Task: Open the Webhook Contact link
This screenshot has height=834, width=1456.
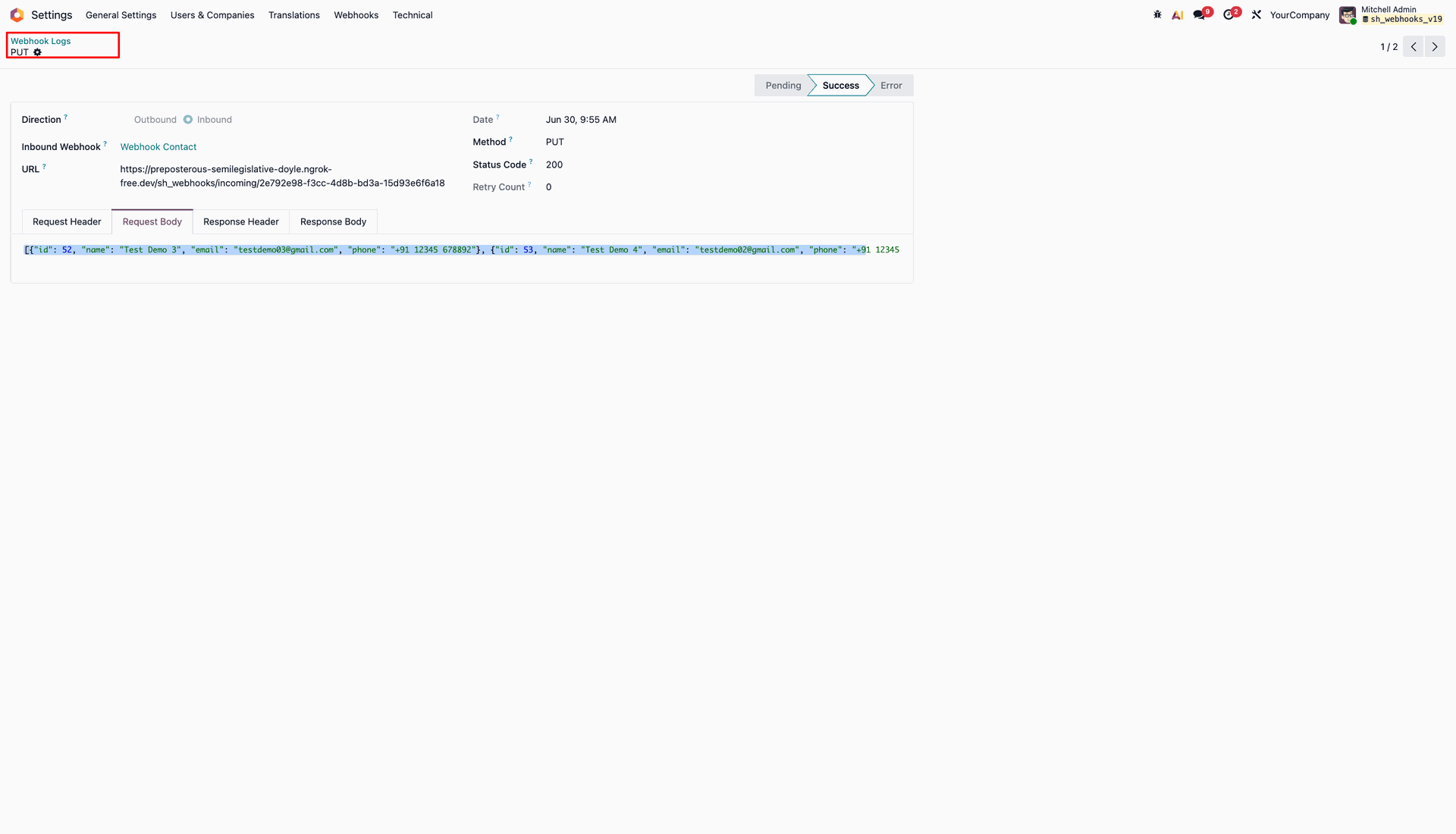Action: [158, 147]
